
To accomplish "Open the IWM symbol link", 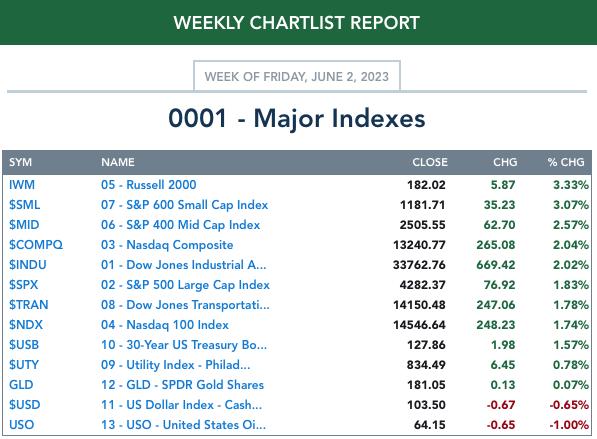I will pos(22,185).
